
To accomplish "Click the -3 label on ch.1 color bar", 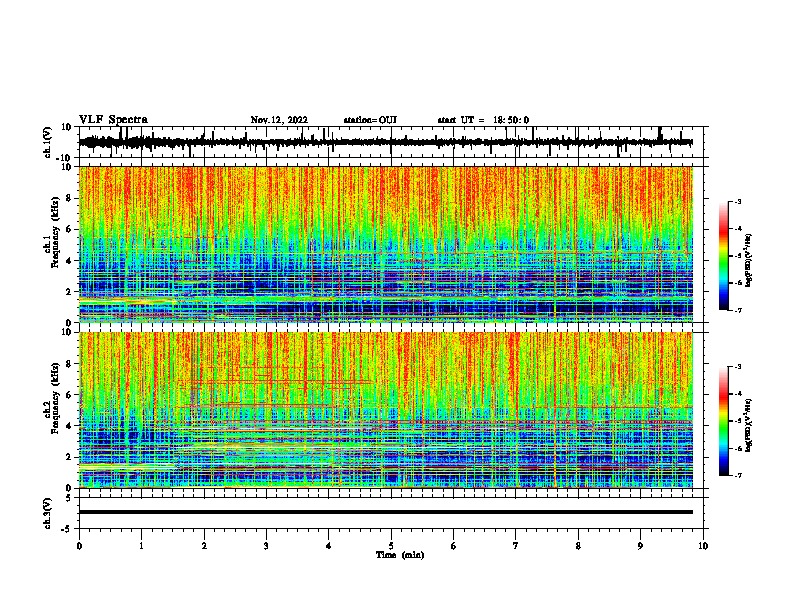I will 738,201.
